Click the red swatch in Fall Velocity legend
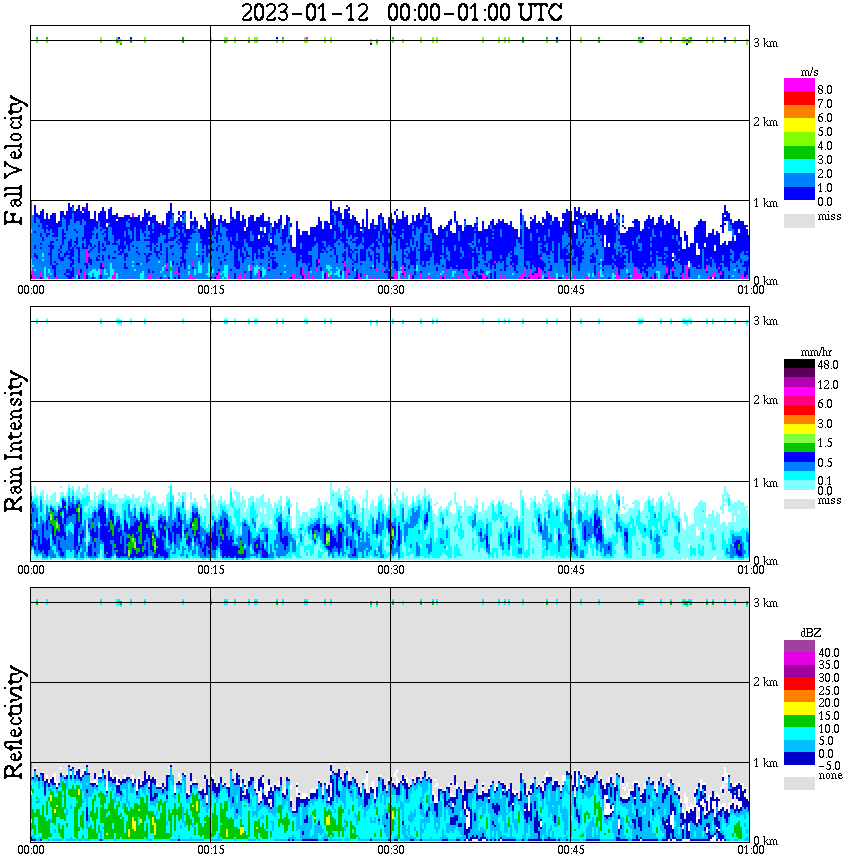This screenshot has height=868, width=850. coord(799,97)
